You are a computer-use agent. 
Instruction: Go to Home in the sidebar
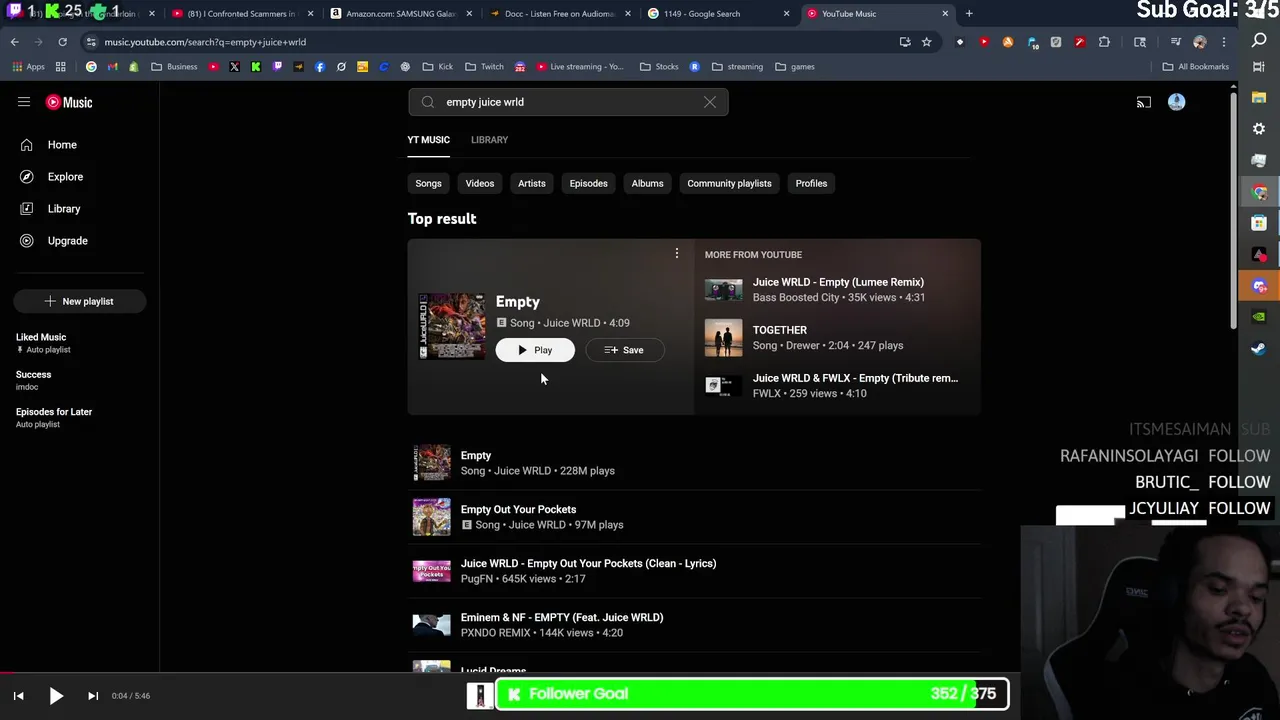pos(62,145)
